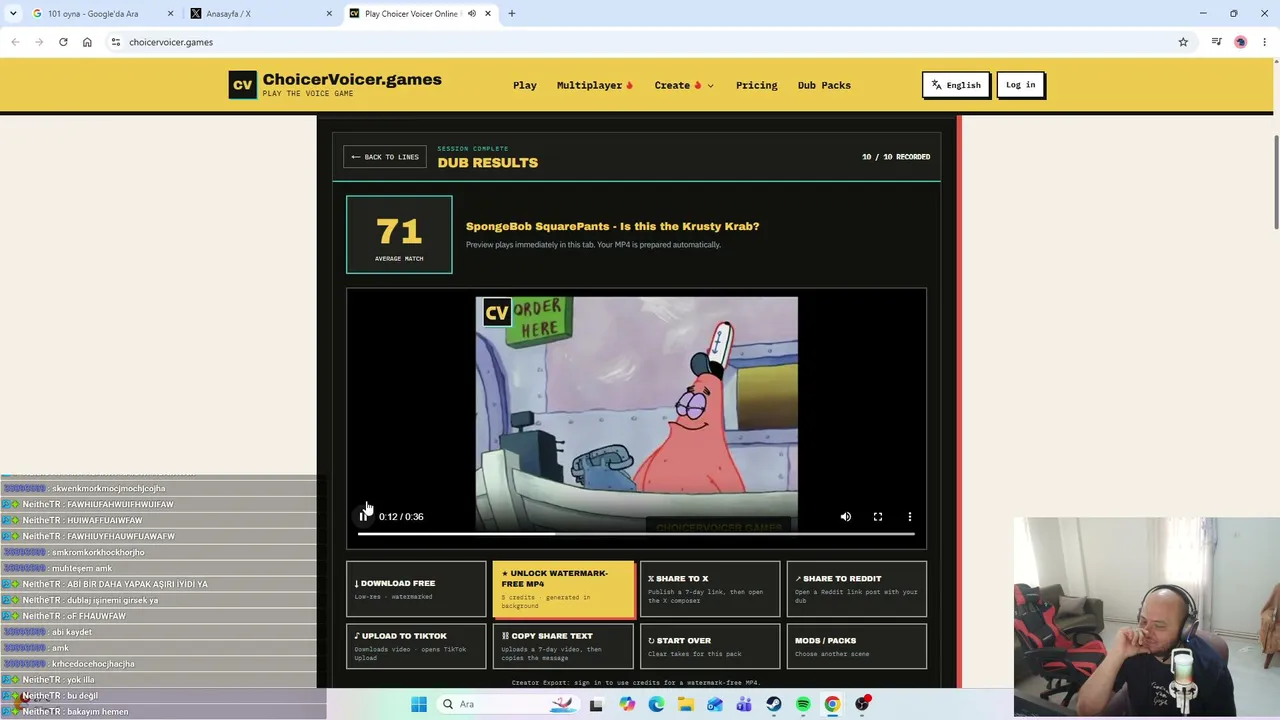Image resolution: width=1280 pixels, height=720 pixels.
Task: Open Outlook from the taskbar
Action: point(715,704)
